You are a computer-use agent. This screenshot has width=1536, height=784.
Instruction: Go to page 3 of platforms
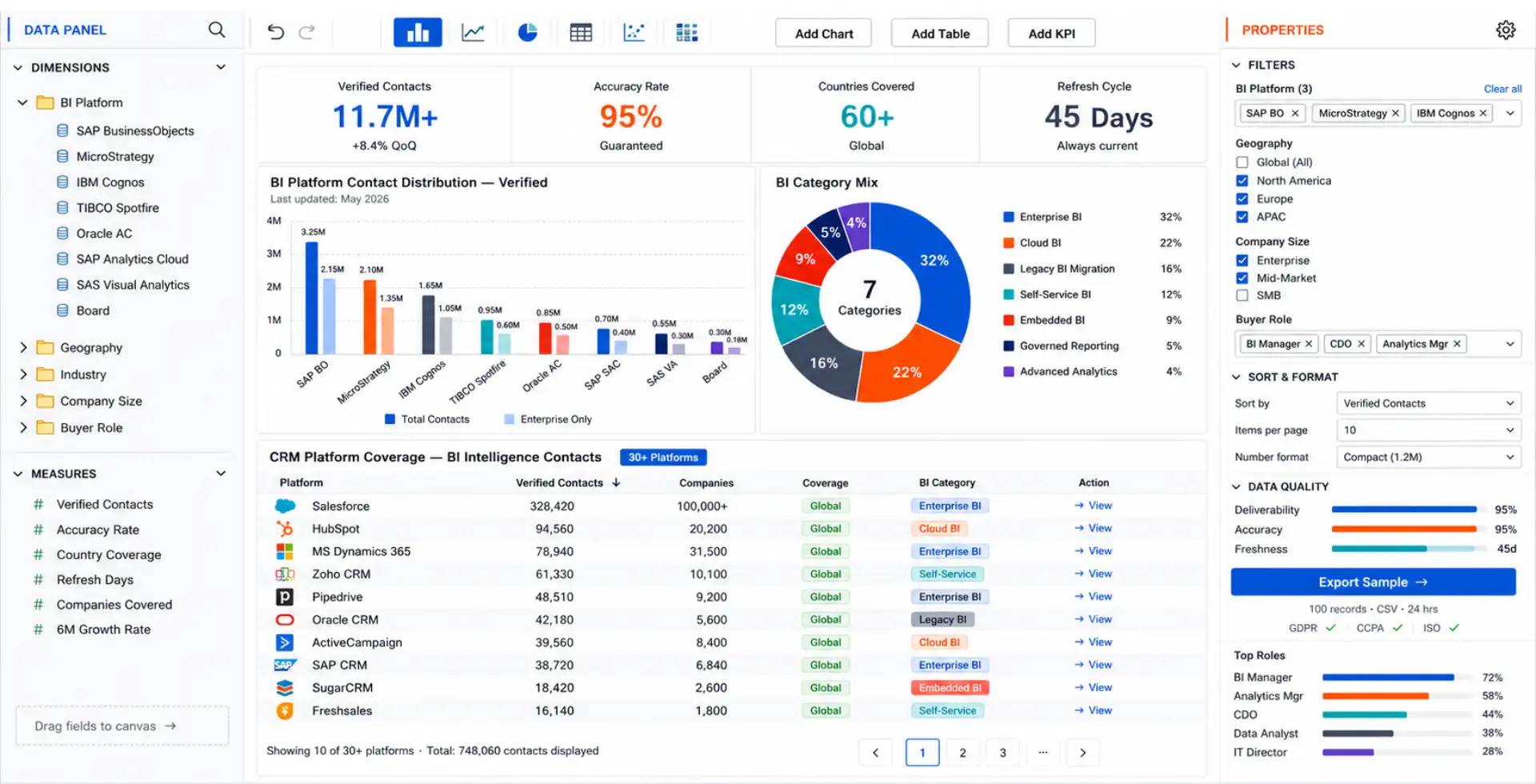[x=1002, y=752]
